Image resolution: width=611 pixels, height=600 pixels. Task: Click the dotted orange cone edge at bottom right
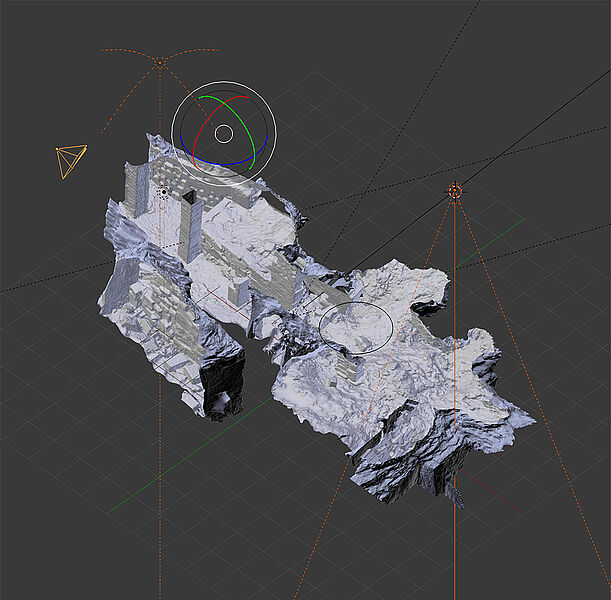click(560, 480)
